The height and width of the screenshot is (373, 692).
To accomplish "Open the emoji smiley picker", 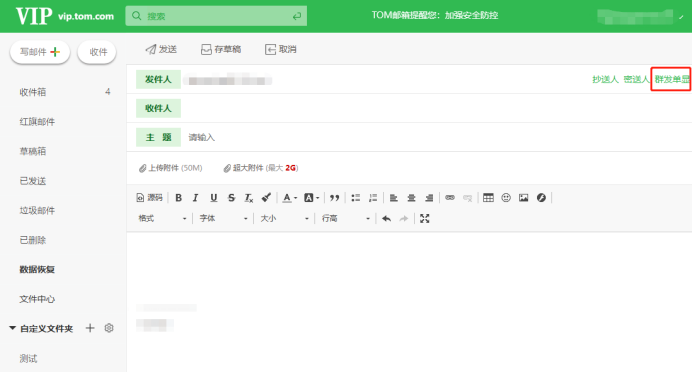I will 506,197.
